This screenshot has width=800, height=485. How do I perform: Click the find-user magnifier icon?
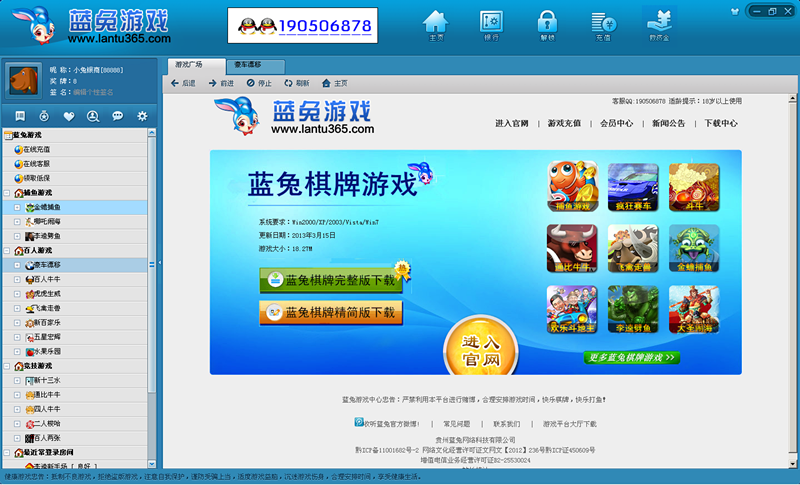pos(93,116)
